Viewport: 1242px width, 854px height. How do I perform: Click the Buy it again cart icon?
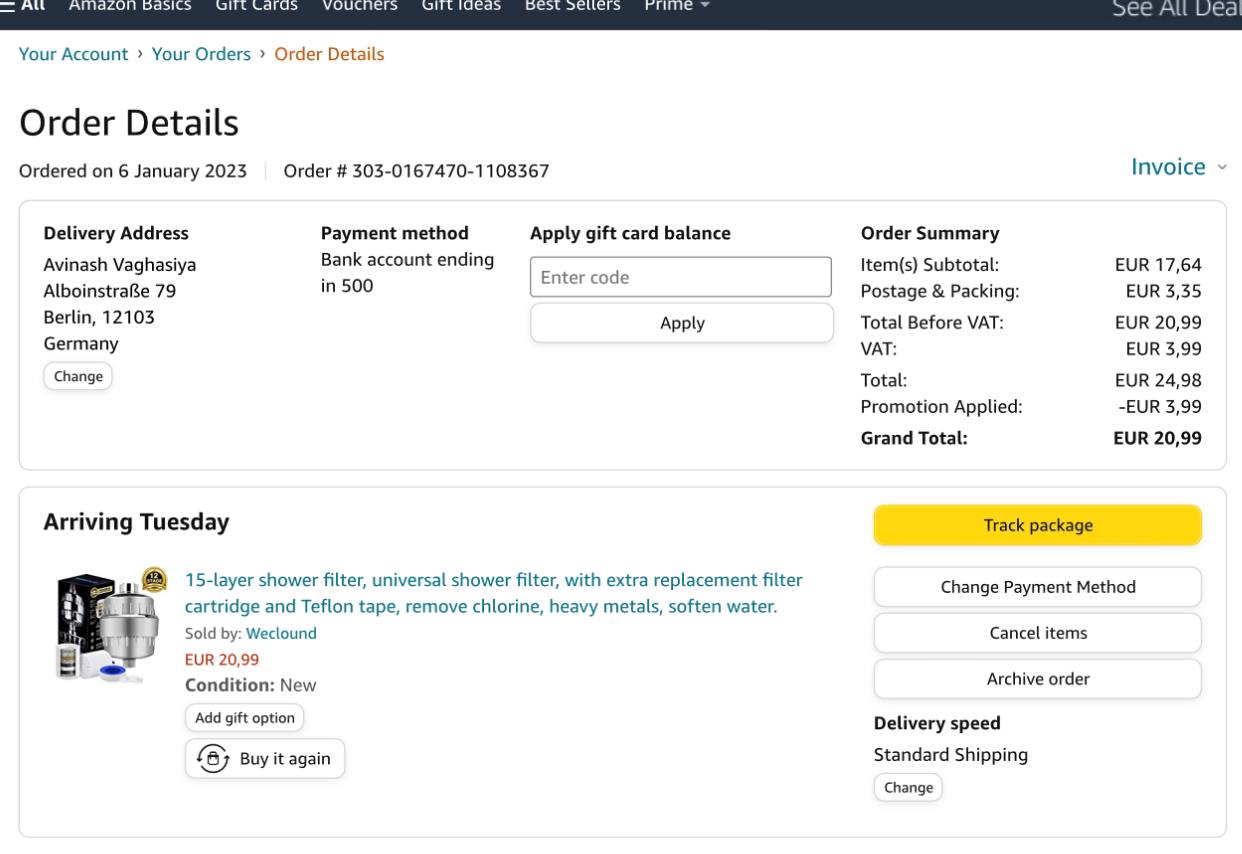212,759
